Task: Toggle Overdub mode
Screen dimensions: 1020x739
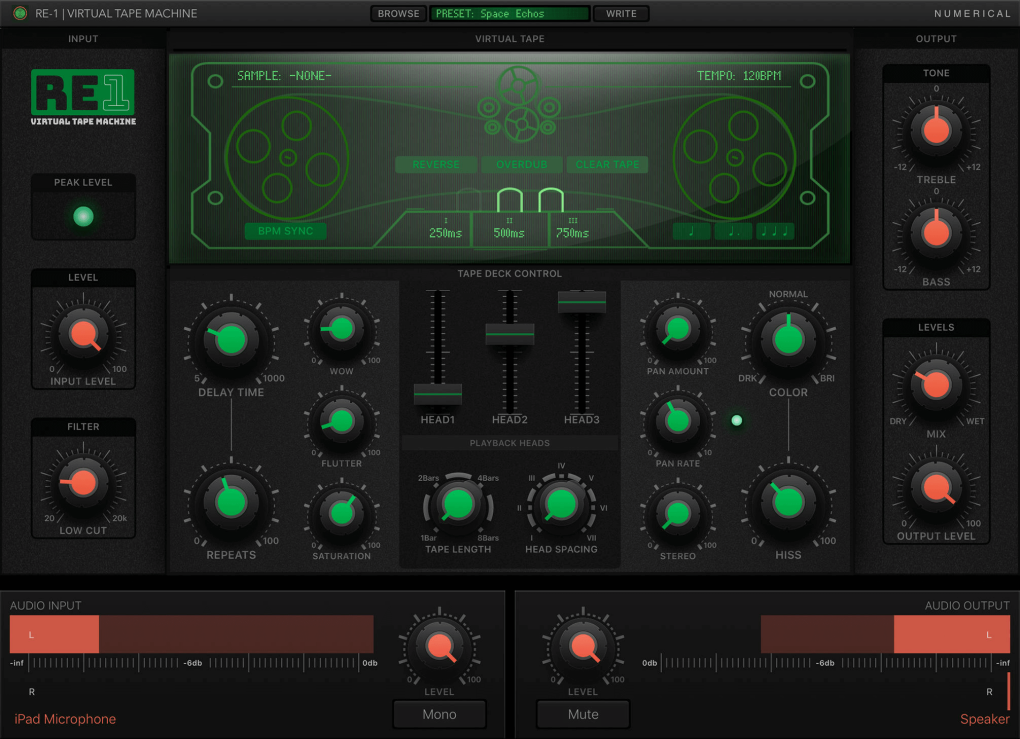Action: pyautogui.click(x=522, y=165)
